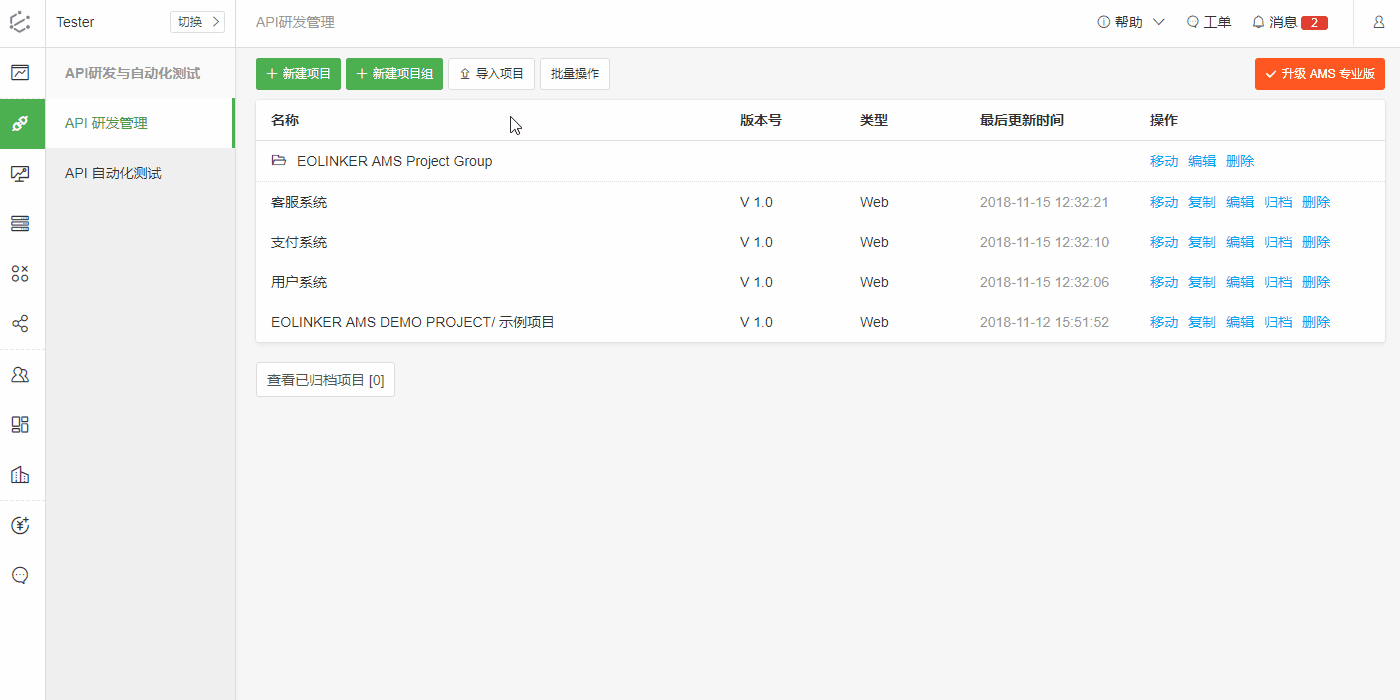Click 移动 in the DEMO PROJECT row

tap(1164, 322)
